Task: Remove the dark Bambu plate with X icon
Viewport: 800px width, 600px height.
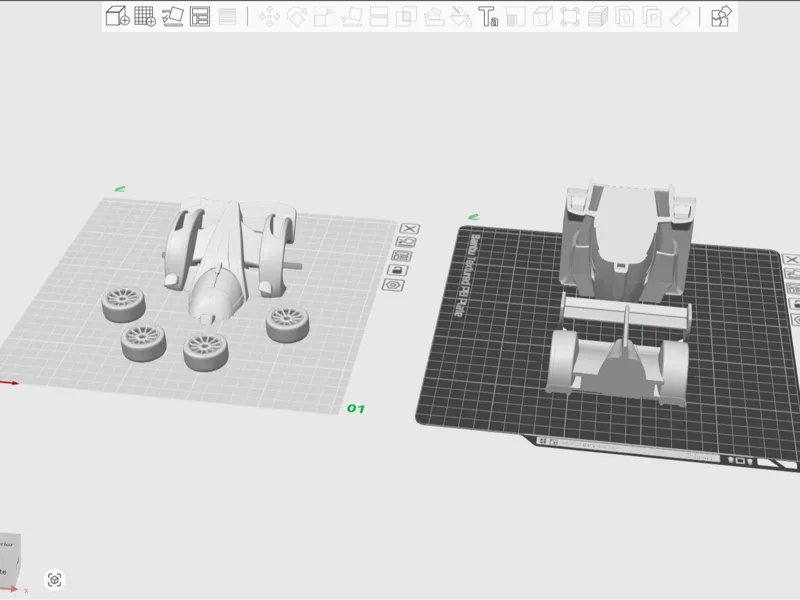Action: [x=792, y=260]
